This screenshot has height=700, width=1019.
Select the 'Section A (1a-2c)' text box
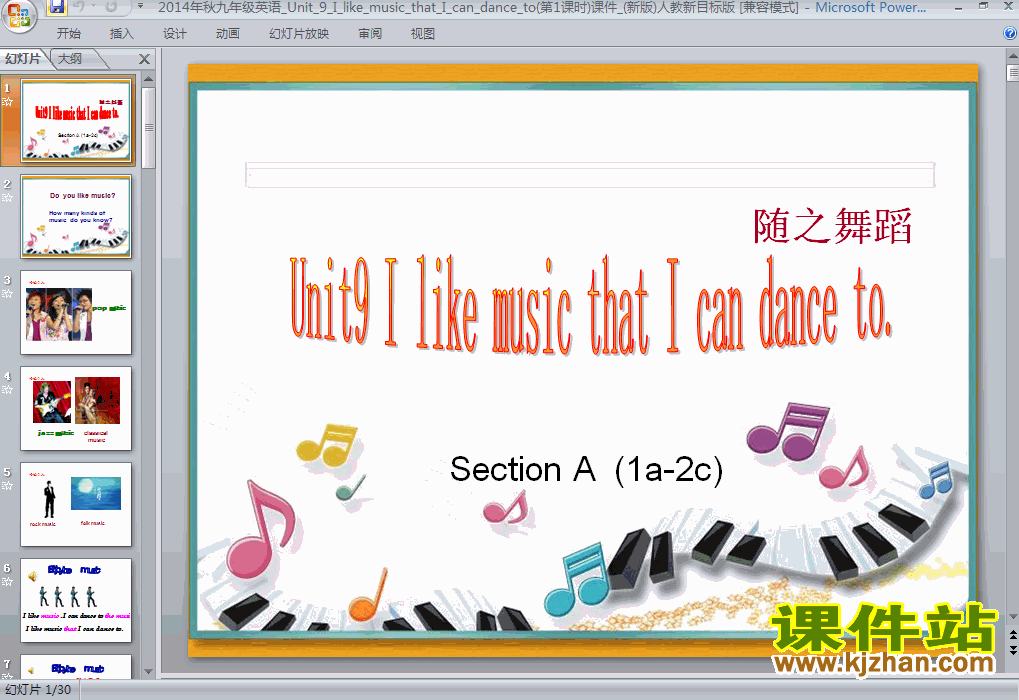click(x=586, y=469)
